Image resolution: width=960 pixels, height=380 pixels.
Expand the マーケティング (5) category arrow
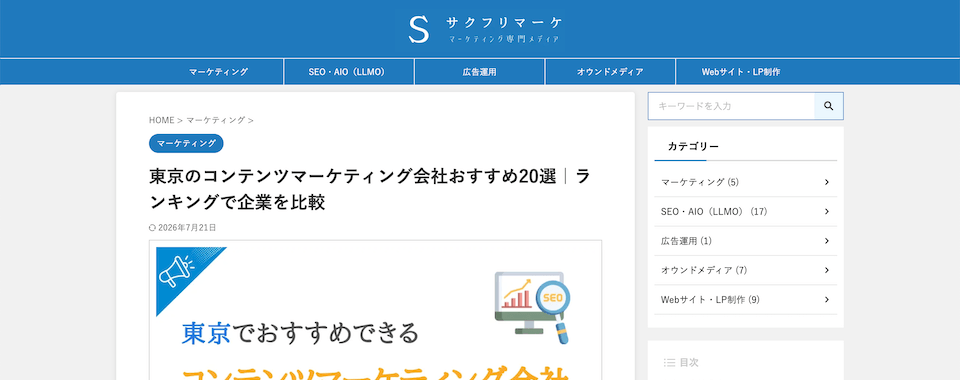coord(827,182)
